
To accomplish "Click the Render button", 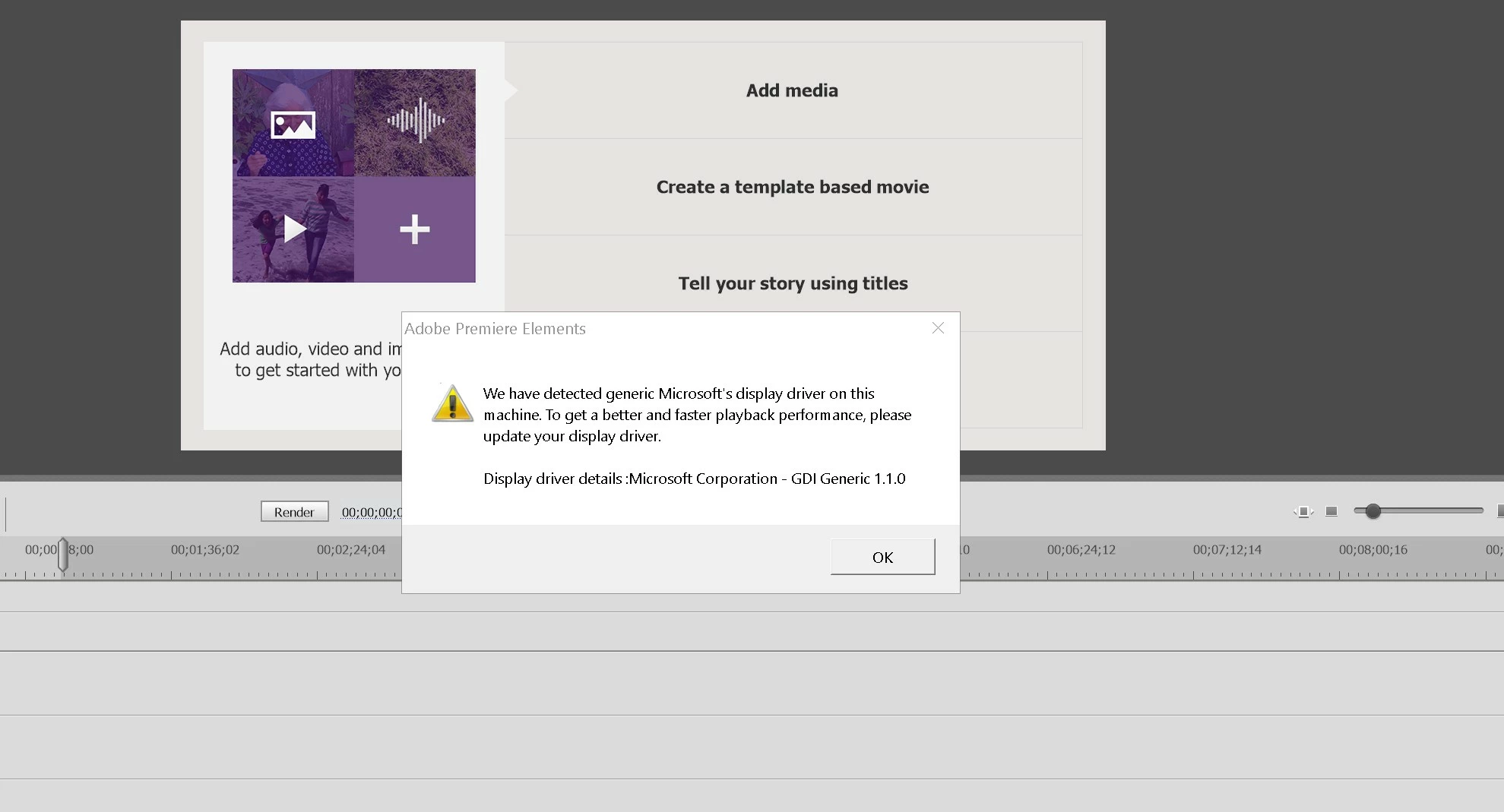I will [x=294, y=512].
